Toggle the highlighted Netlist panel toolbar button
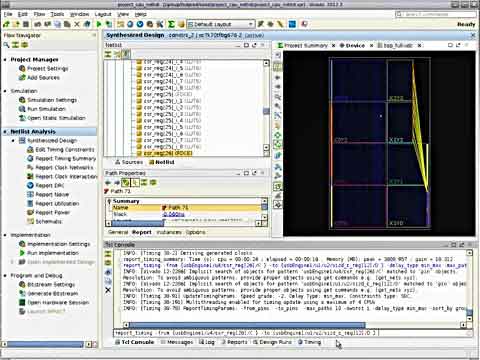Viewport: 480px width, 360px height. [x=126, y=54]
